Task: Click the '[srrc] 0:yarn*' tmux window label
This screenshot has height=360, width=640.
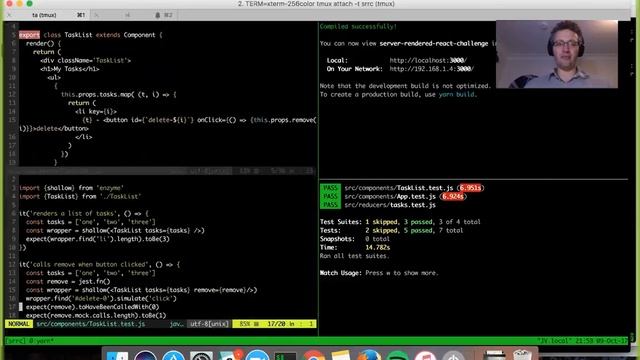Action: coord(29,341)
